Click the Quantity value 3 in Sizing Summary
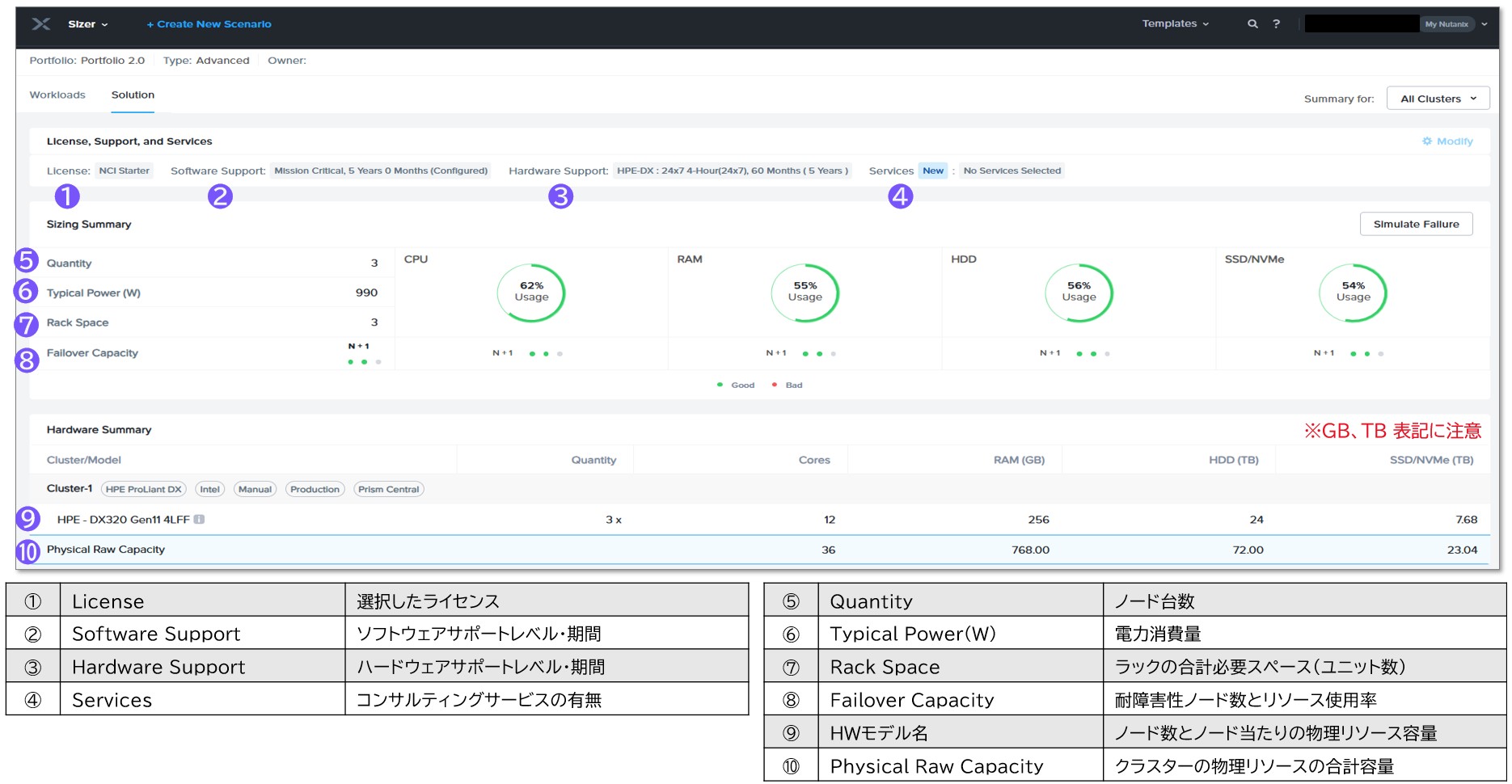 (x=374, y=263)
